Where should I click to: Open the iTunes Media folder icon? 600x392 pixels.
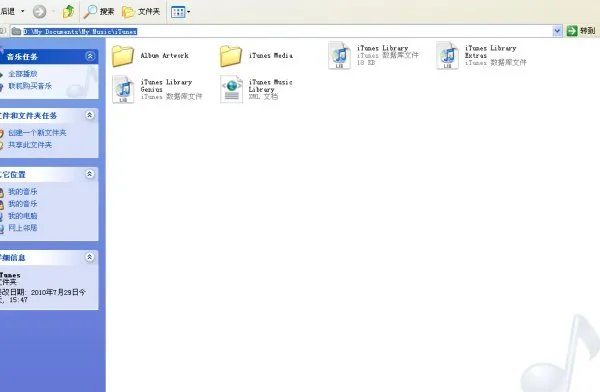point(231,56)
